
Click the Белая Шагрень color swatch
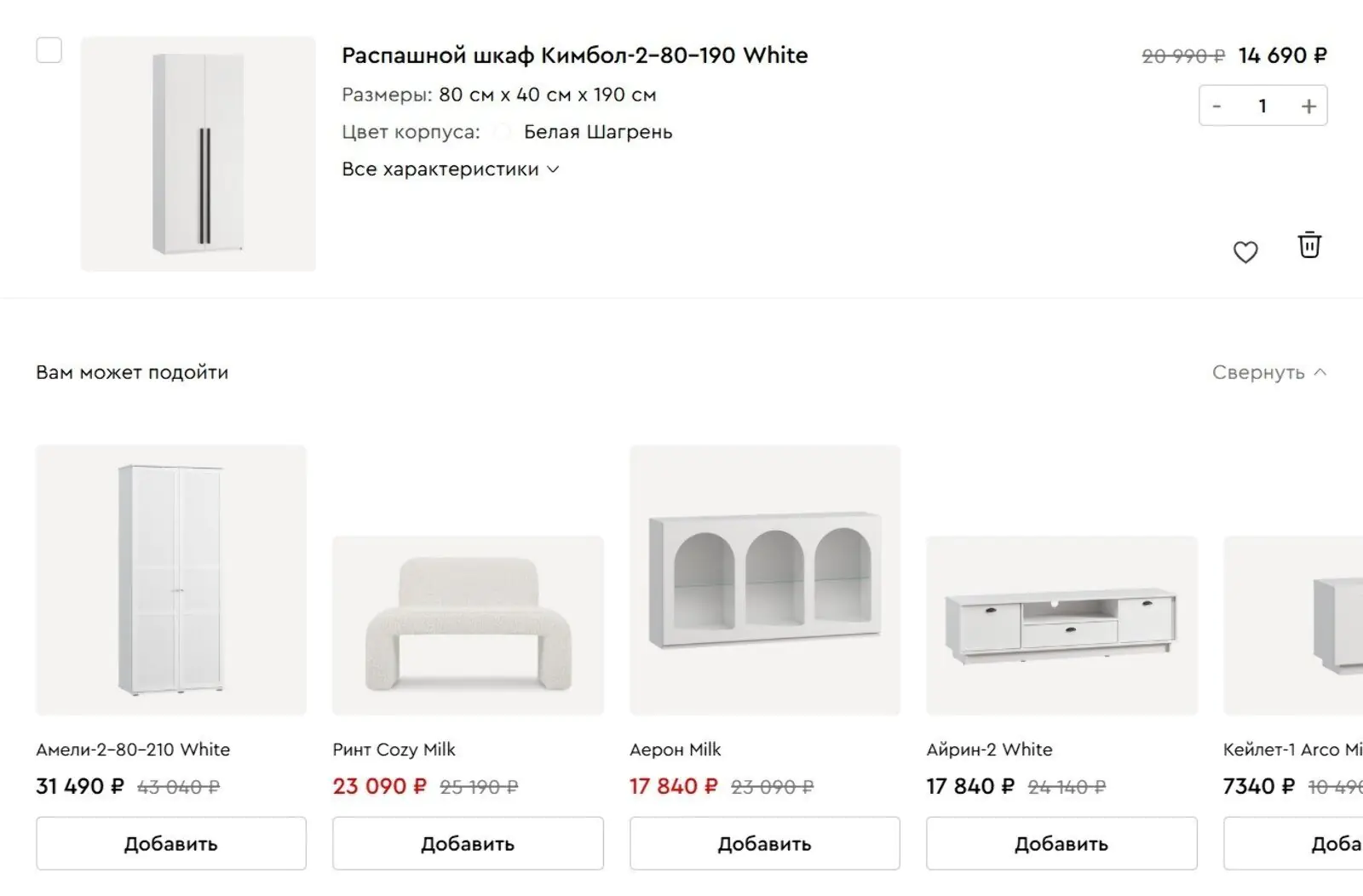coord(503,132)
